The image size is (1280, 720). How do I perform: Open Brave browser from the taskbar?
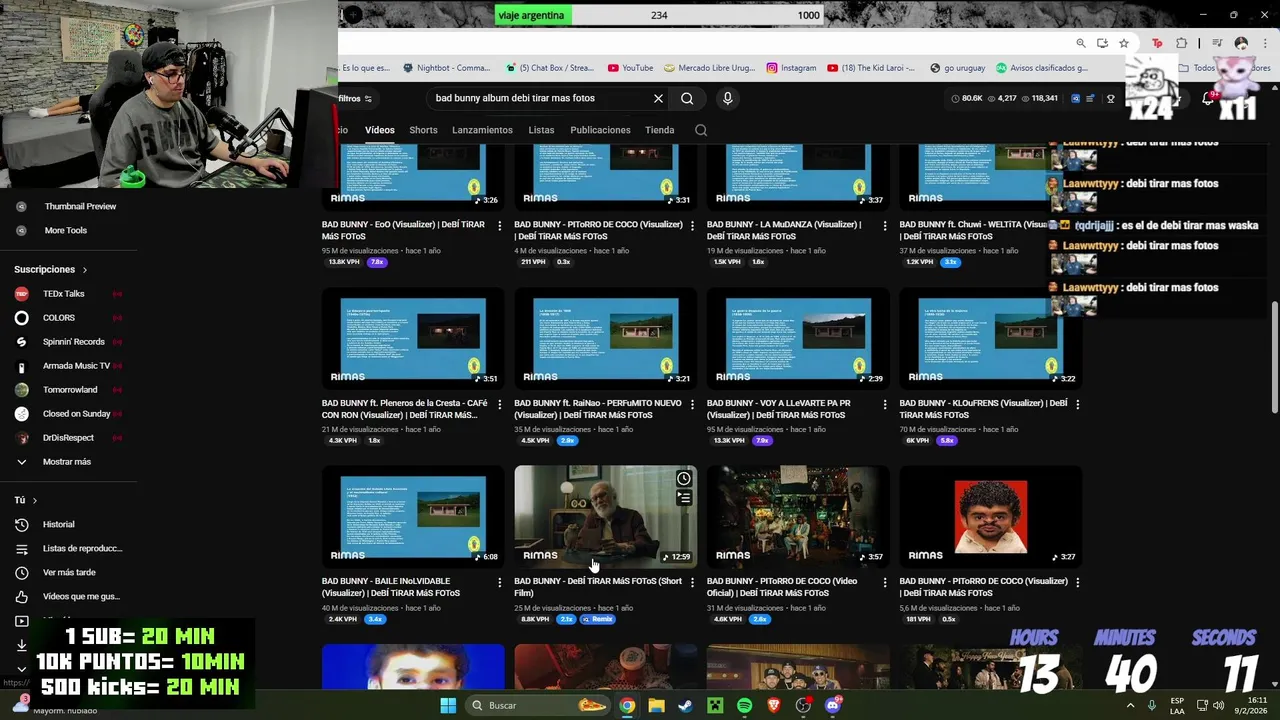[x=774, y=705]
